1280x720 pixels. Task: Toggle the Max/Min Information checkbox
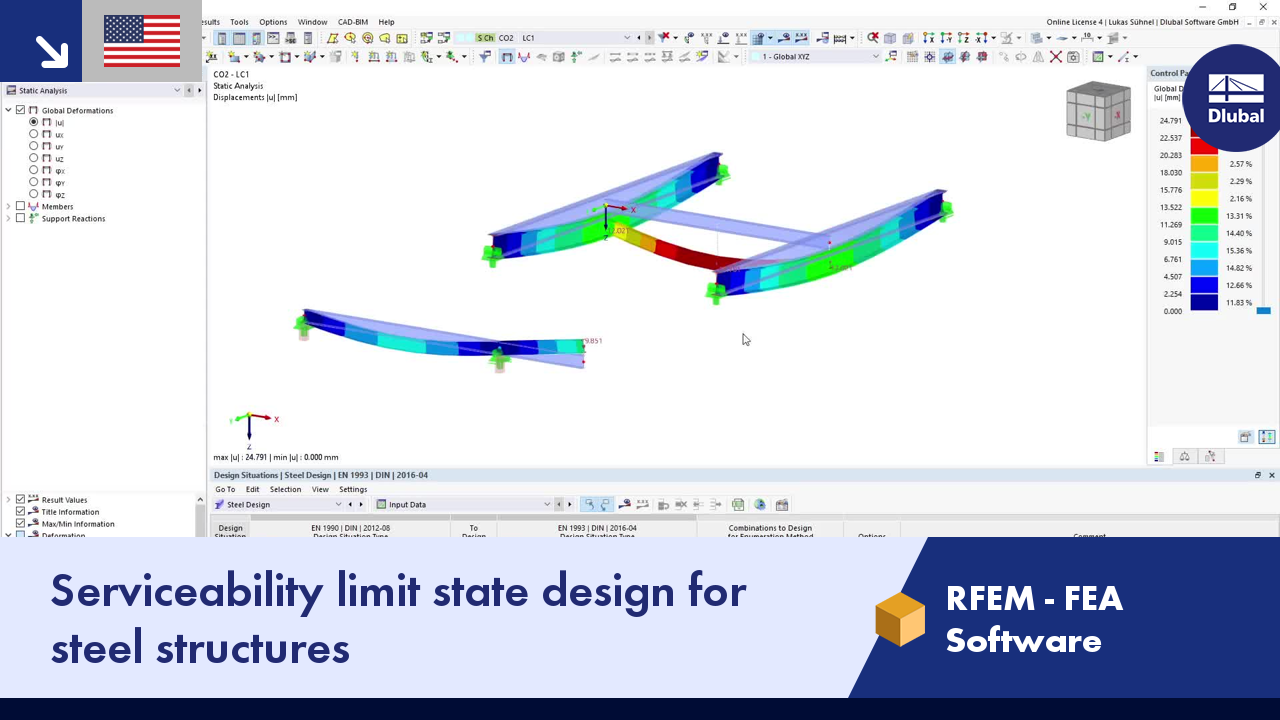click(x=20, y=523)
